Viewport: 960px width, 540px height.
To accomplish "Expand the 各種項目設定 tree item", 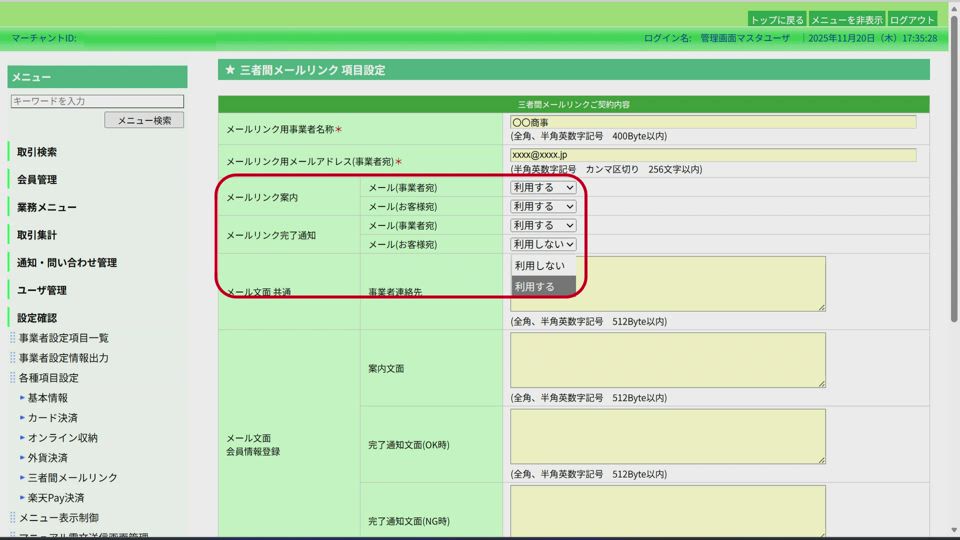I will click(x=48, y=378).
